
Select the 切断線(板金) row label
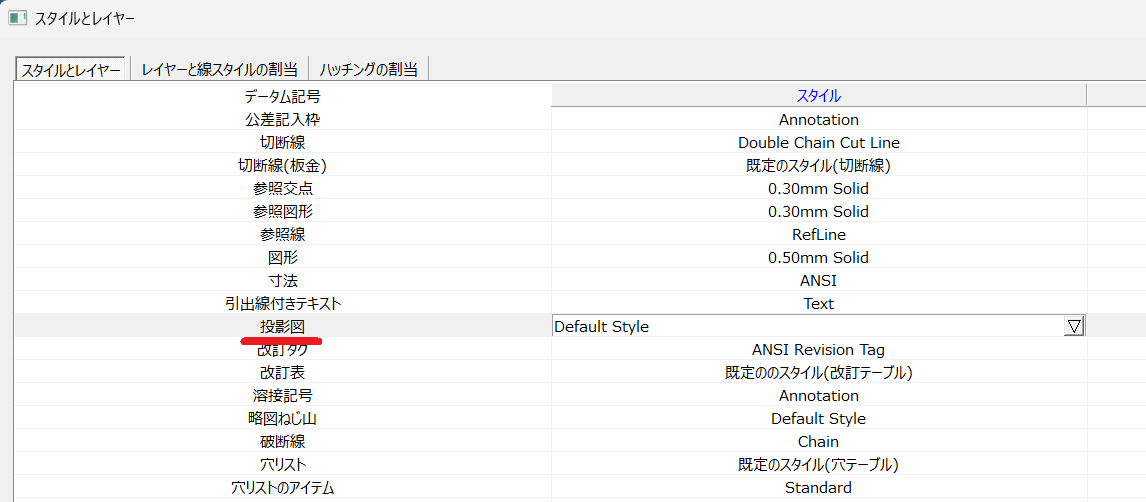click(283, 166)
